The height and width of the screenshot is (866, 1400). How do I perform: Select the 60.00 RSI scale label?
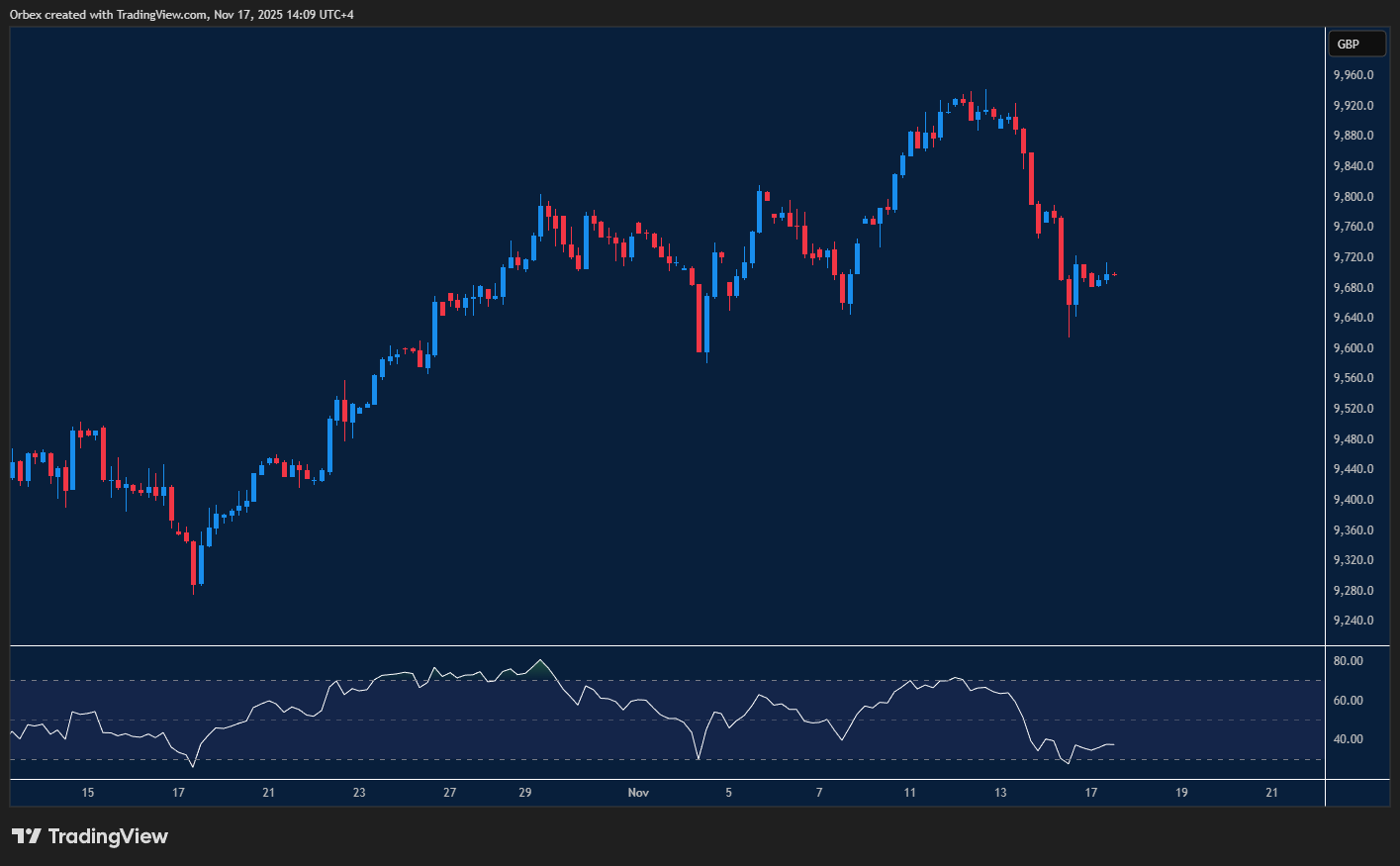(1348, 701)
